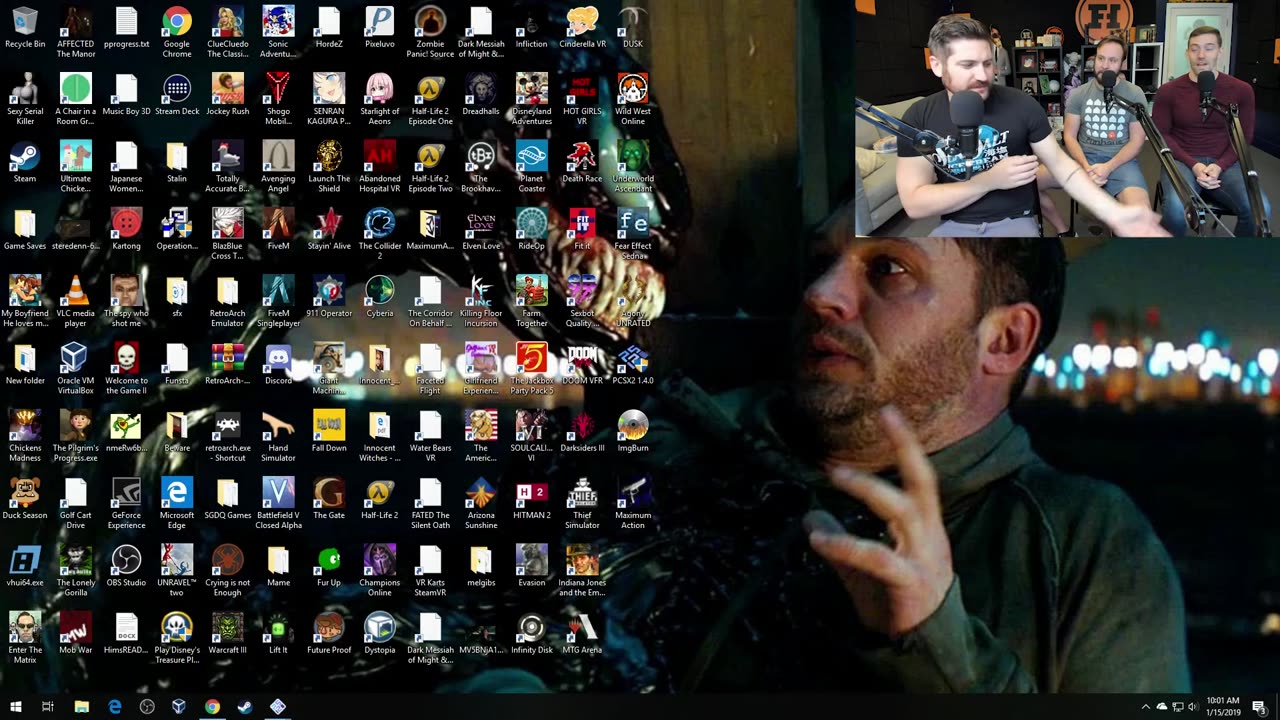Screen dimensions: 1280x720
Task: Launch Indiana Jones and the Emperor's icon
Action: pos(582,571)
